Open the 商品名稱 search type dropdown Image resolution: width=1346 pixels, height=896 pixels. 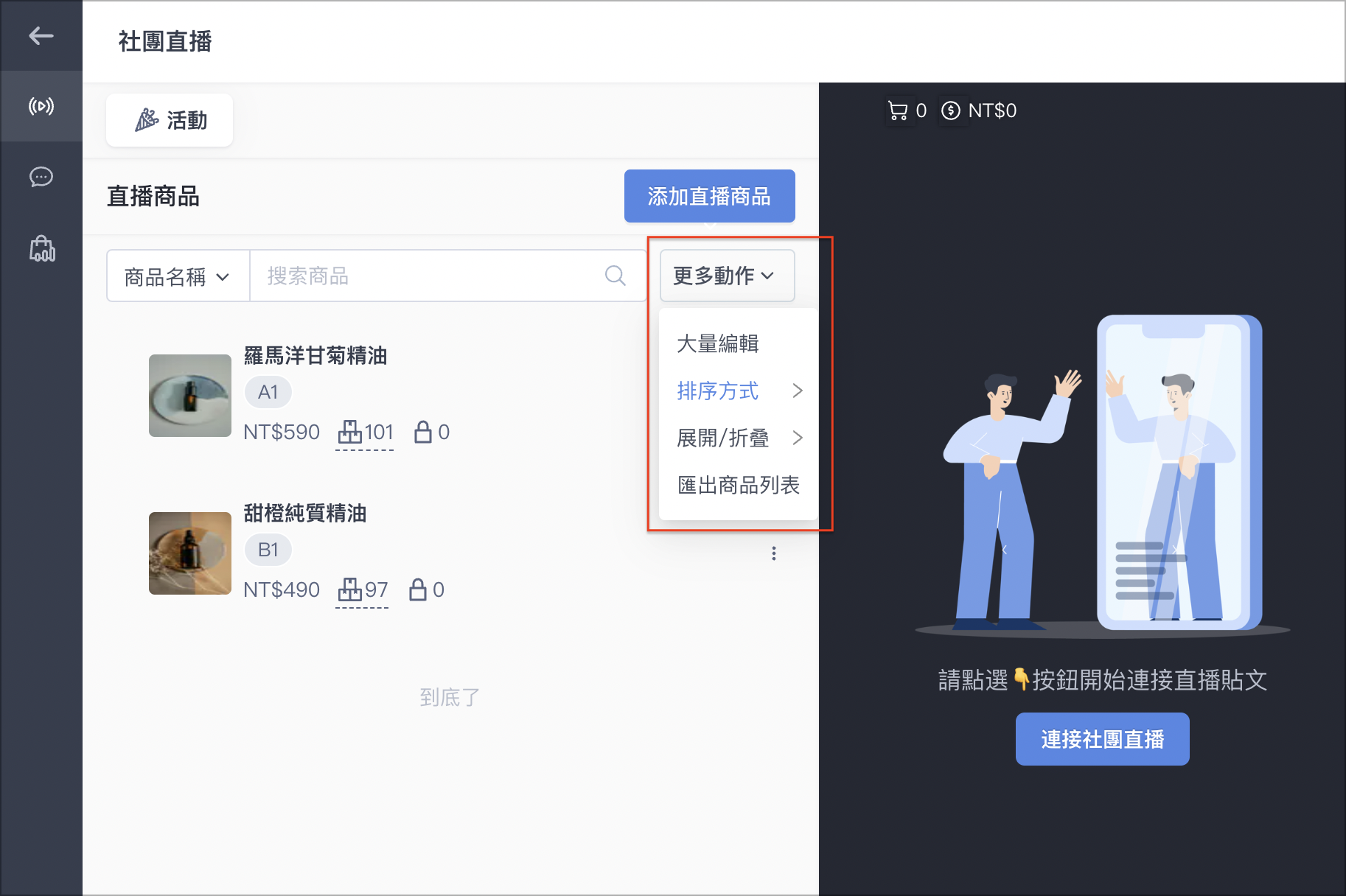[x=178, y=276]
